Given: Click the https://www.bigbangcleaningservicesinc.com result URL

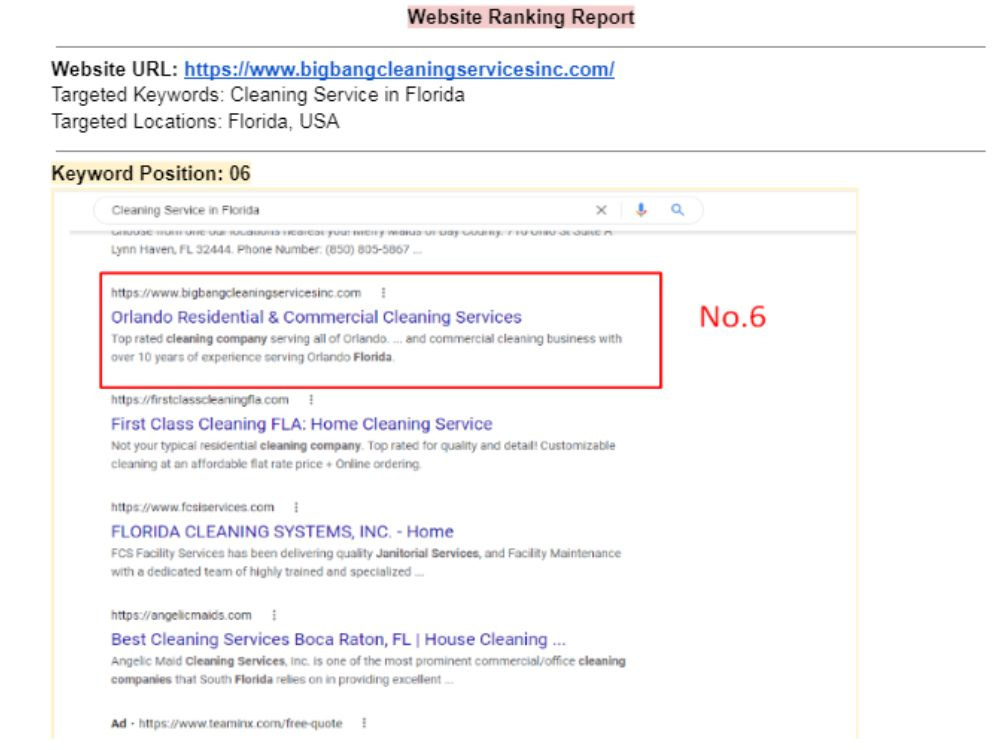Looking at the screenshot, I should coord(236,293).
